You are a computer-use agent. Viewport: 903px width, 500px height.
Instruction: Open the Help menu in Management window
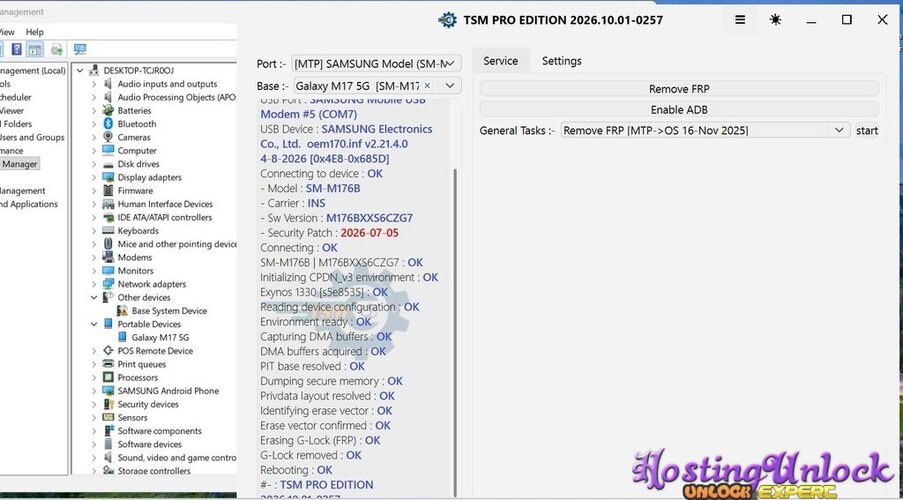35,32
